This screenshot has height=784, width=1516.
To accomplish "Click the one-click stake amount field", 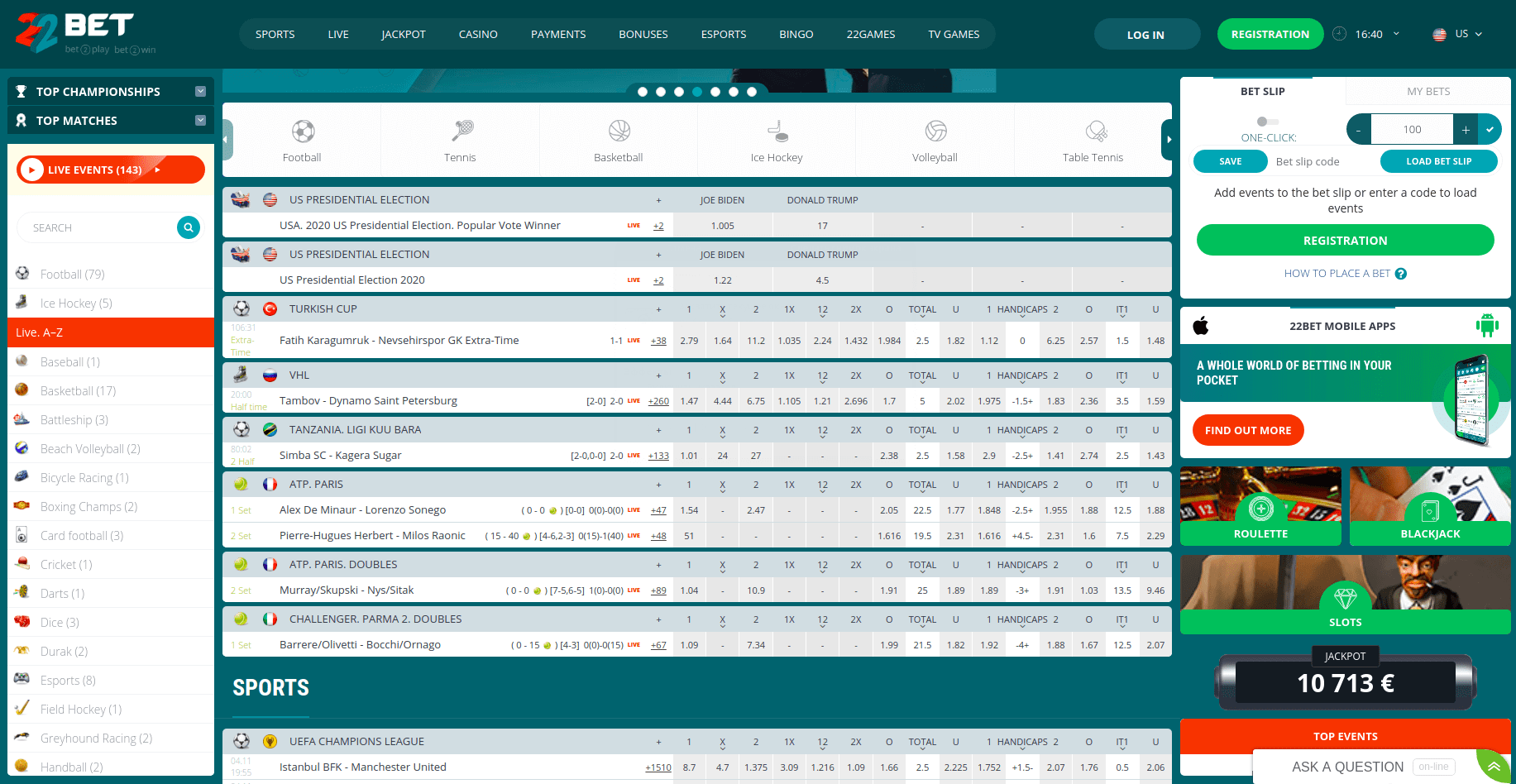I will click(x=1413, y=129).
